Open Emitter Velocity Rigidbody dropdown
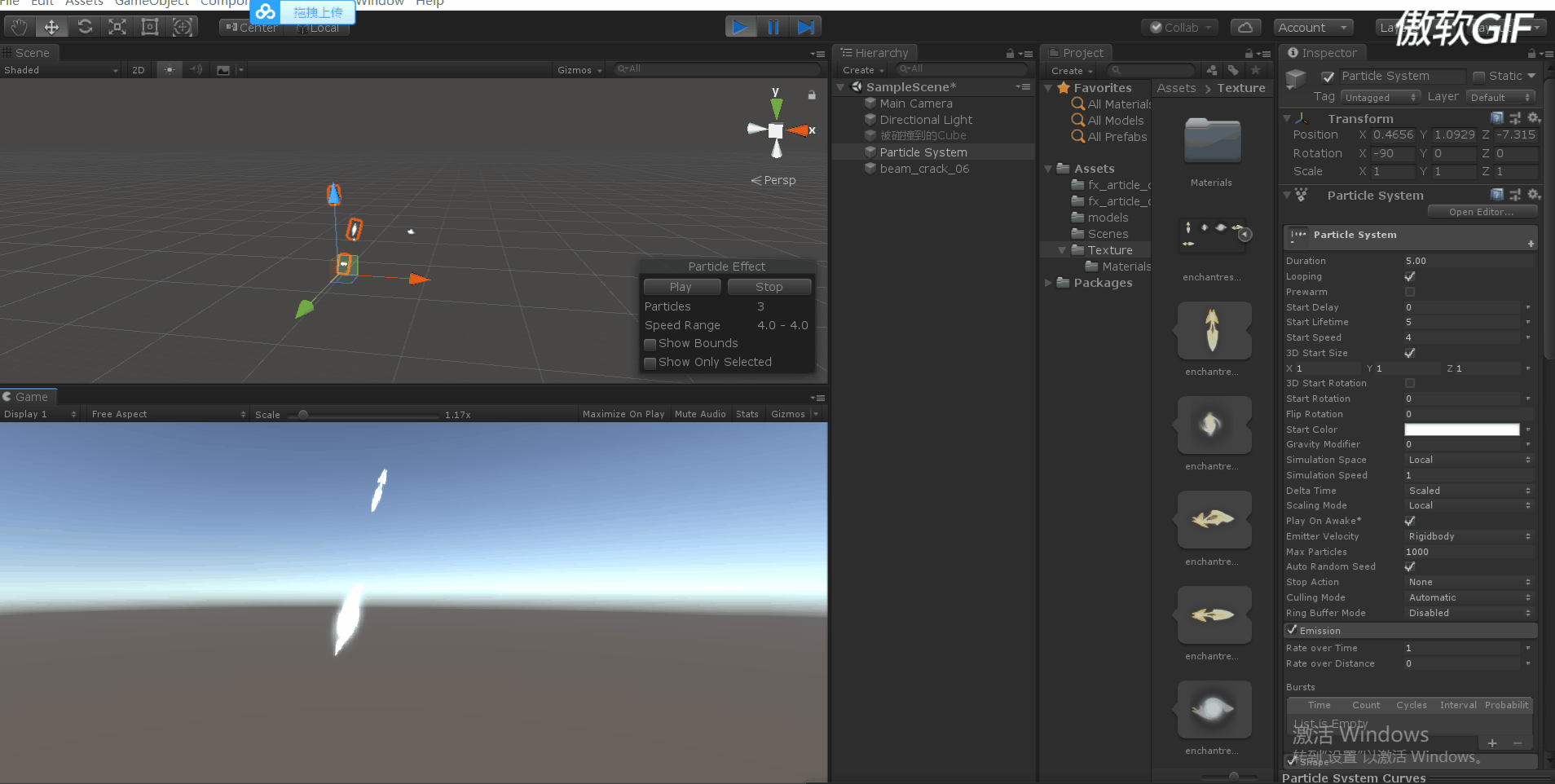 1469,536
